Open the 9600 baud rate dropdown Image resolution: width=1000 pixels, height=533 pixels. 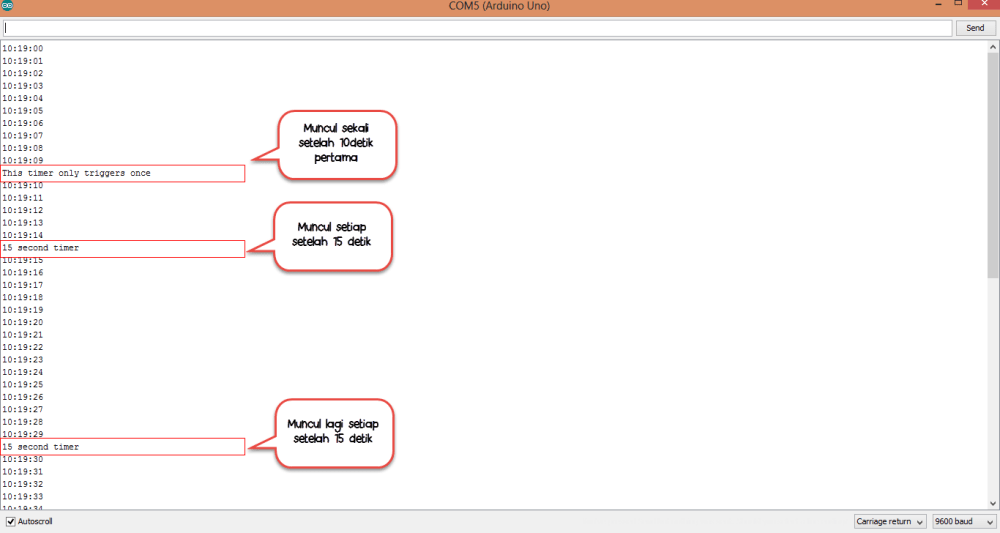(x=964, y=522)
